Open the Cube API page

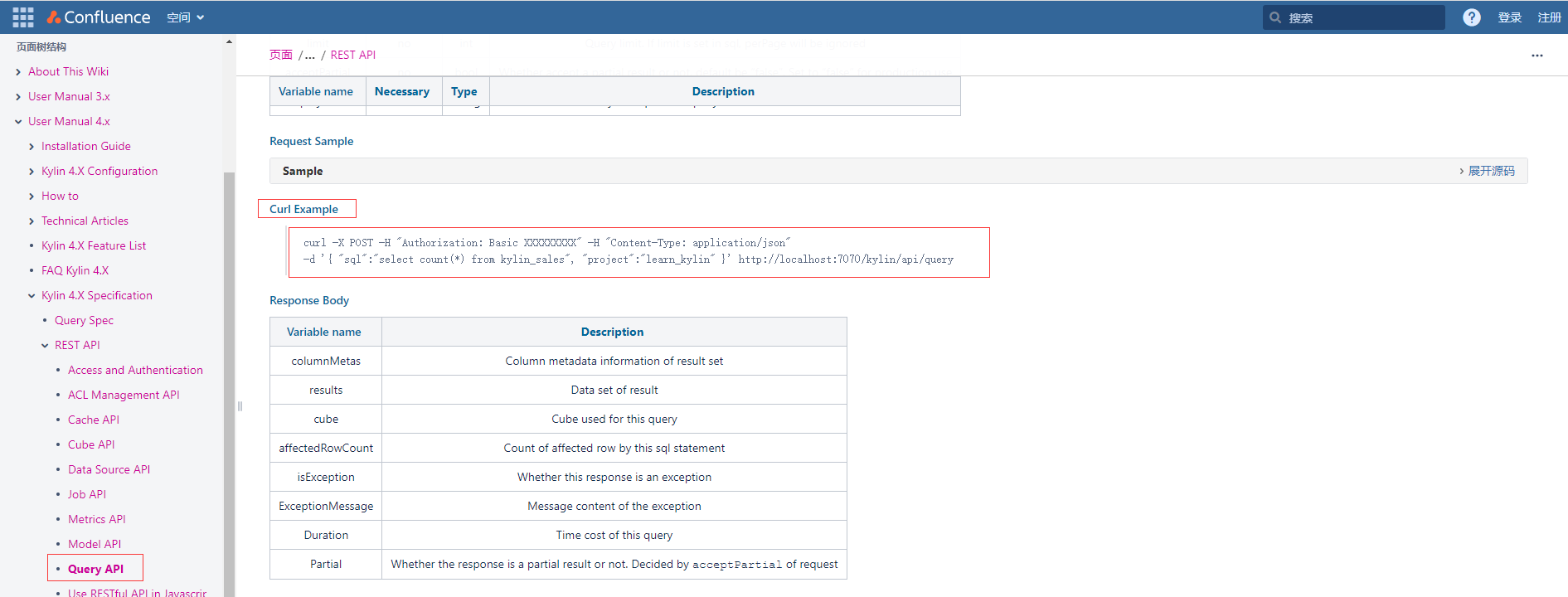pos(91,445)
